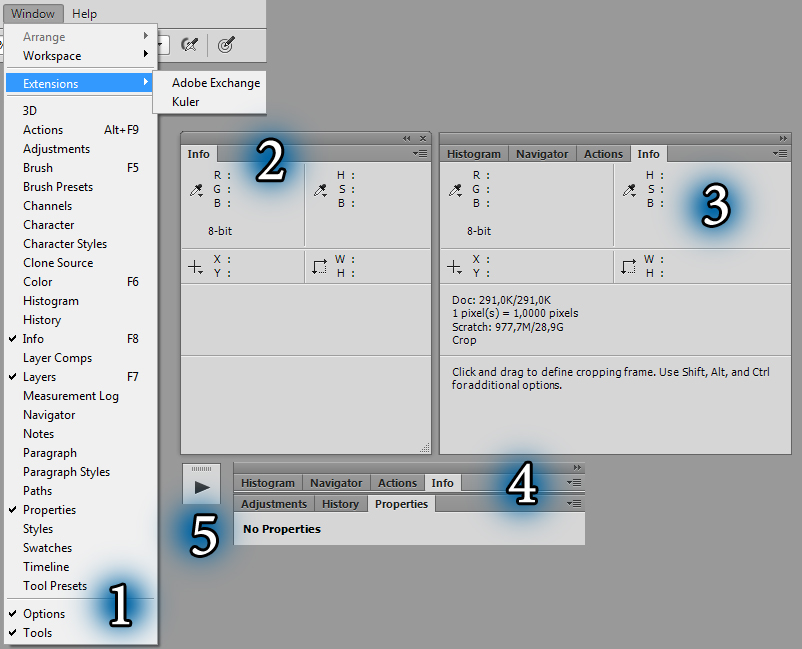The width and height of the screenshot is (802, 649).
Task: Click the target brush icon in options bar
Action: pos(226,44)
